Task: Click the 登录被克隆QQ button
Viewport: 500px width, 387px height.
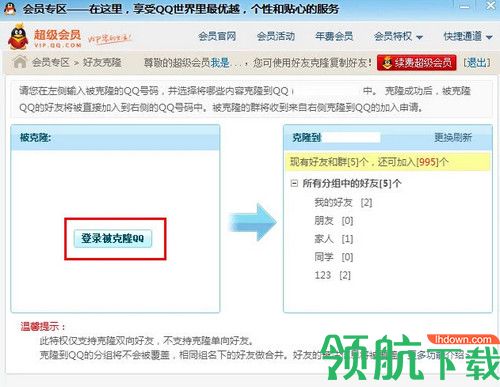Action: 113,238
